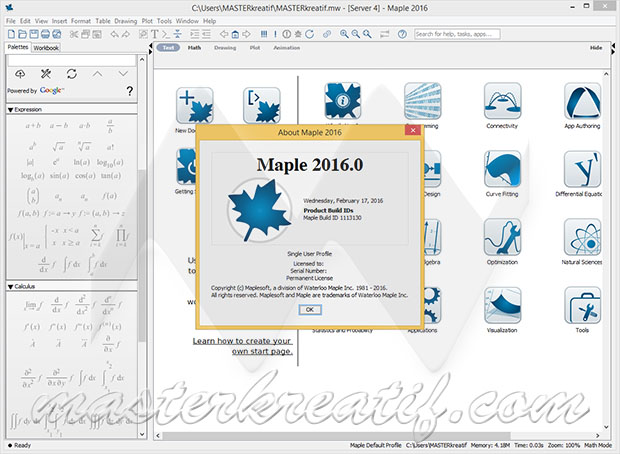
Task: Open the Connectivity start page tile
Action: [502, 101]
